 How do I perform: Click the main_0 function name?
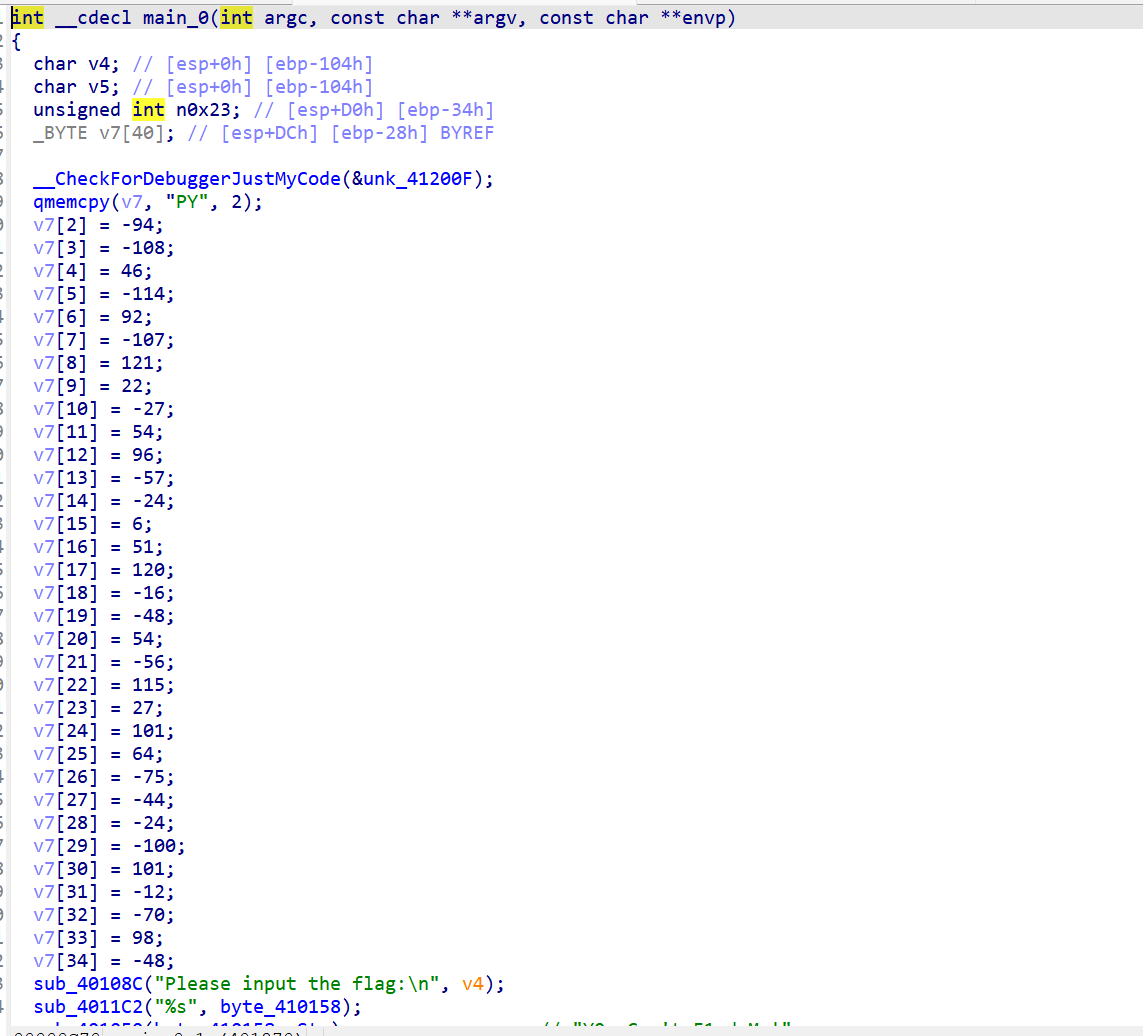[x=176, y=17]
